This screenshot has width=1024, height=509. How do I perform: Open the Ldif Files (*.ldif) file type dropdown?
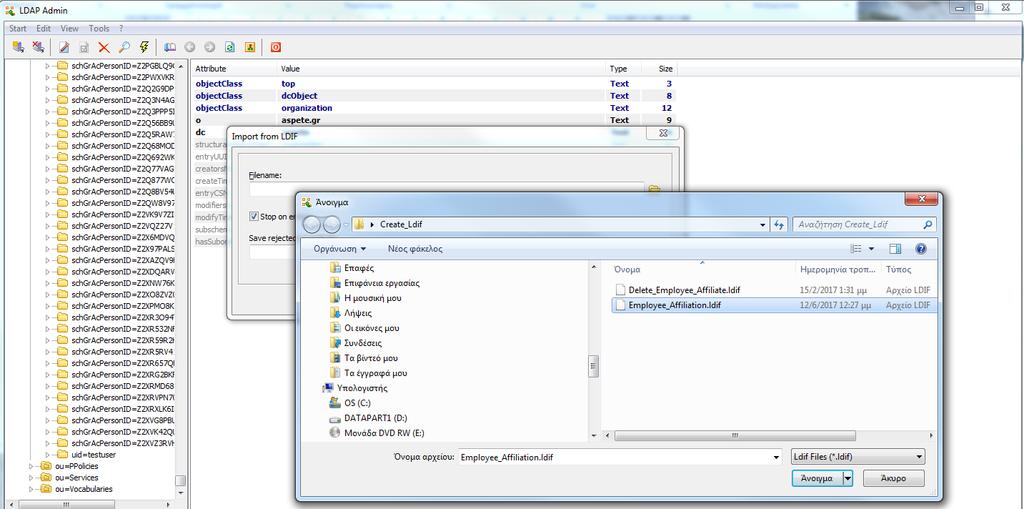pyautogui.click(x=857, y=457)
